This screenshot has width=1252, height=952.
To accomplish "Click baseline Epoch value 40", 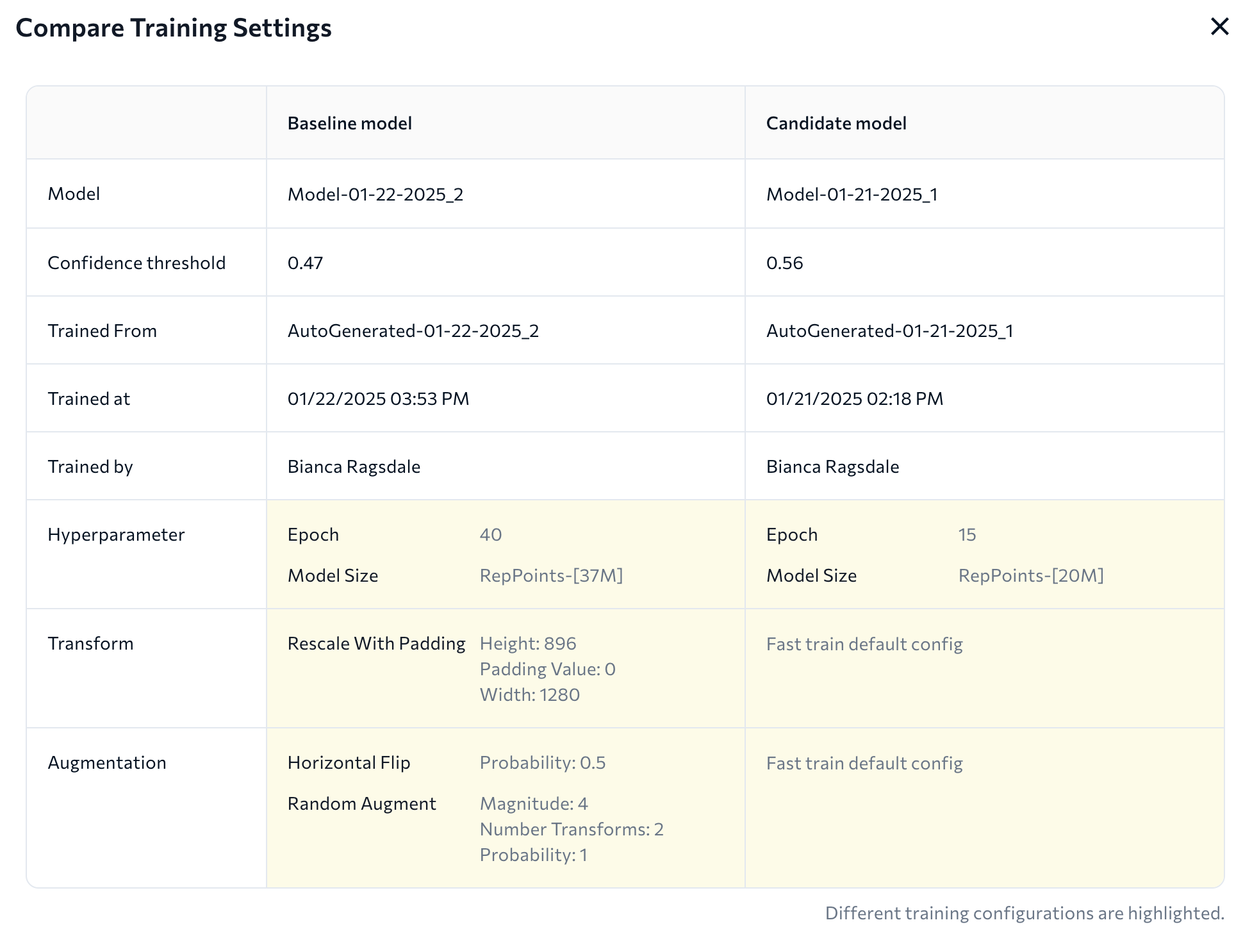I will click(490, 534).
